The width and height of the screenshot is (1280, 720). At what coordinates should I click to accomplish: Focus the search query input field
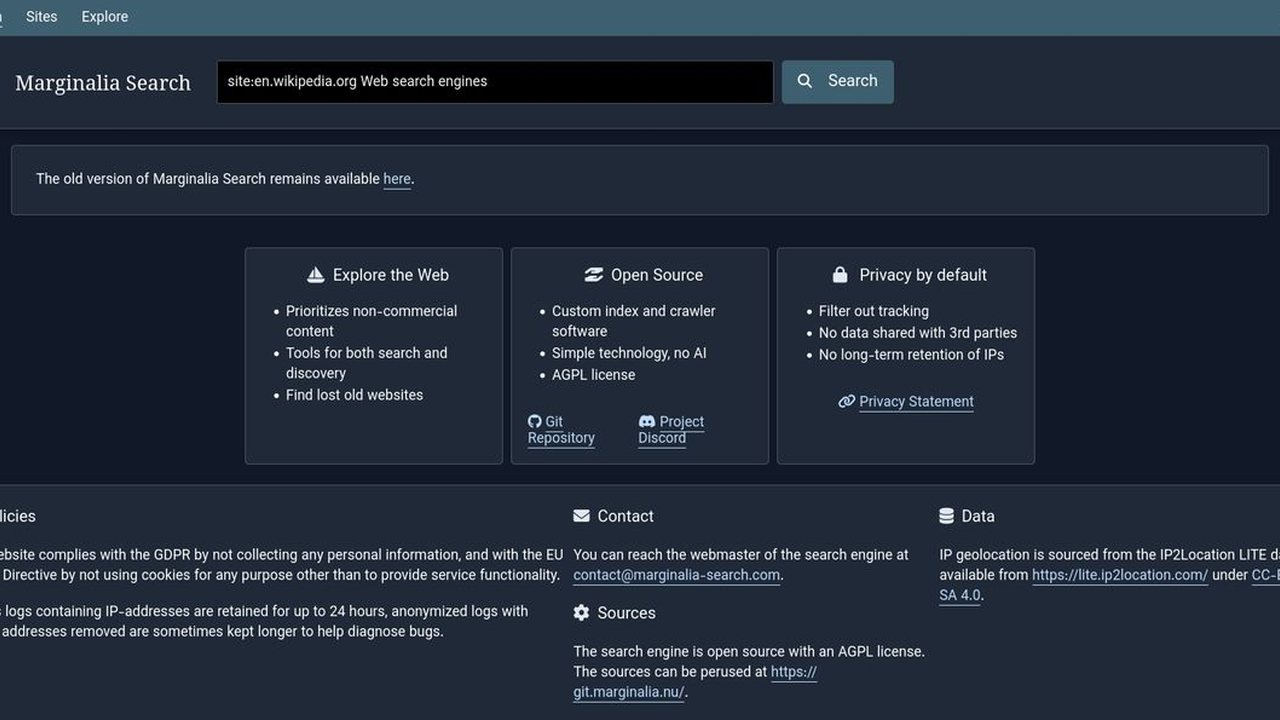click(x=495, y=82)
